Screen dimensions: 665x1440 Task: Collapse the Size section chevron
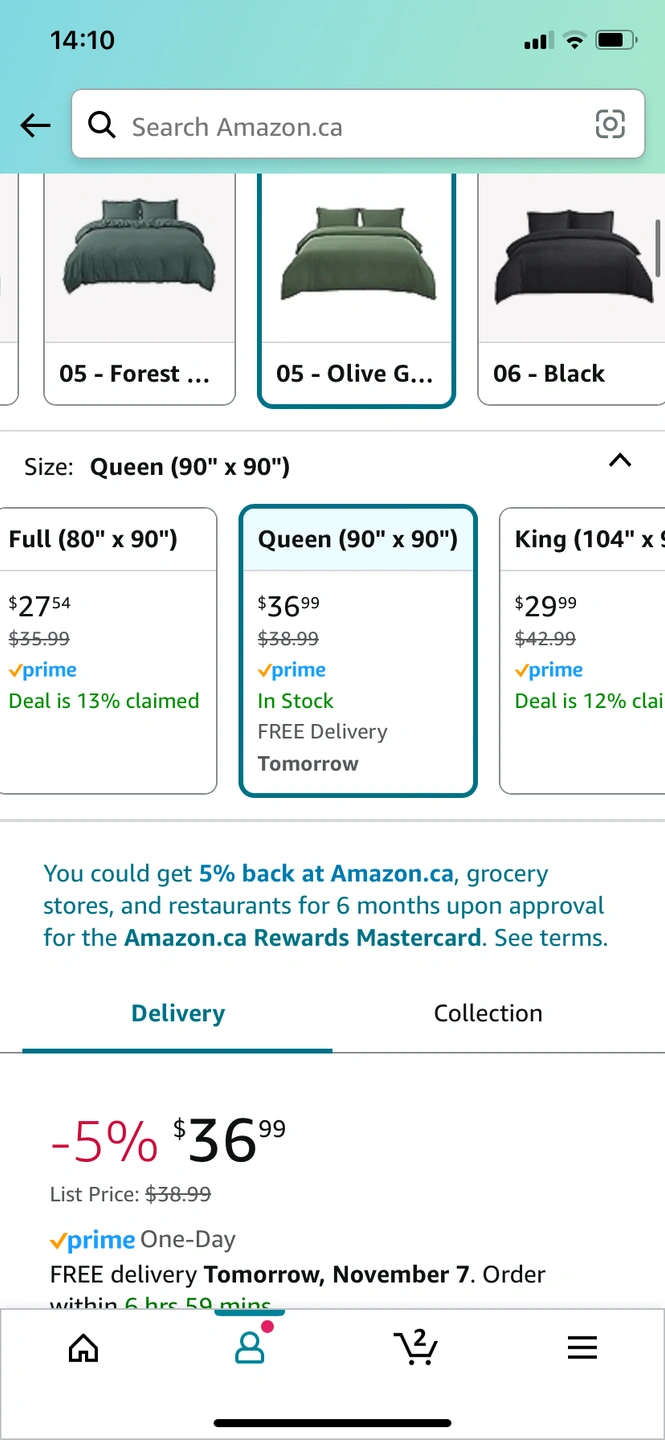tap(620, 461)
